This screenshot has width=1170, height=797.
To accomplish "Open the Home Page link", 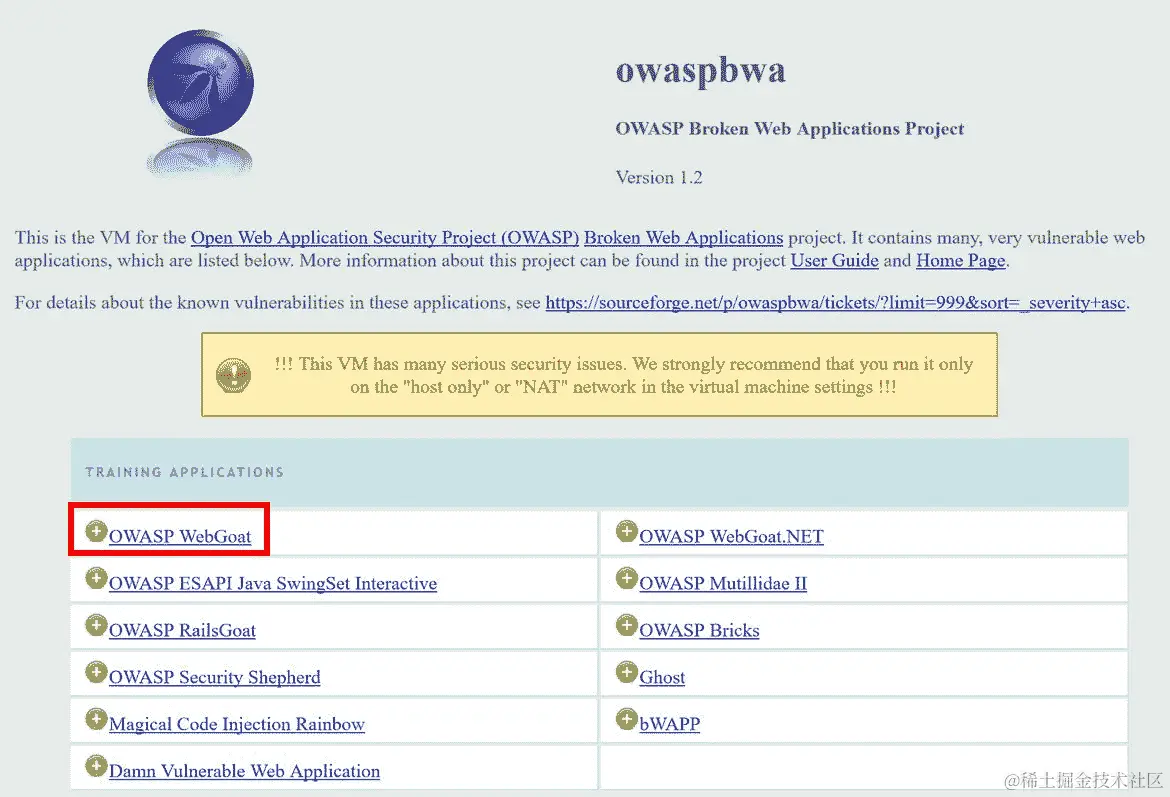I will coord(961,261).
